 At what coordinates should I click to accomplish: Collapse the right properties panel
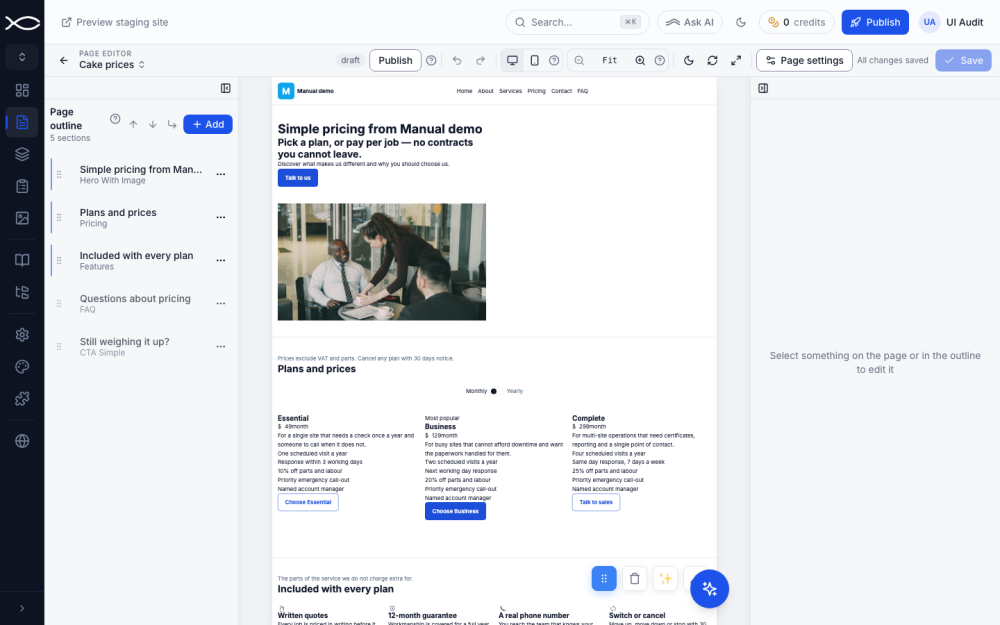click(x=763, y=88)
